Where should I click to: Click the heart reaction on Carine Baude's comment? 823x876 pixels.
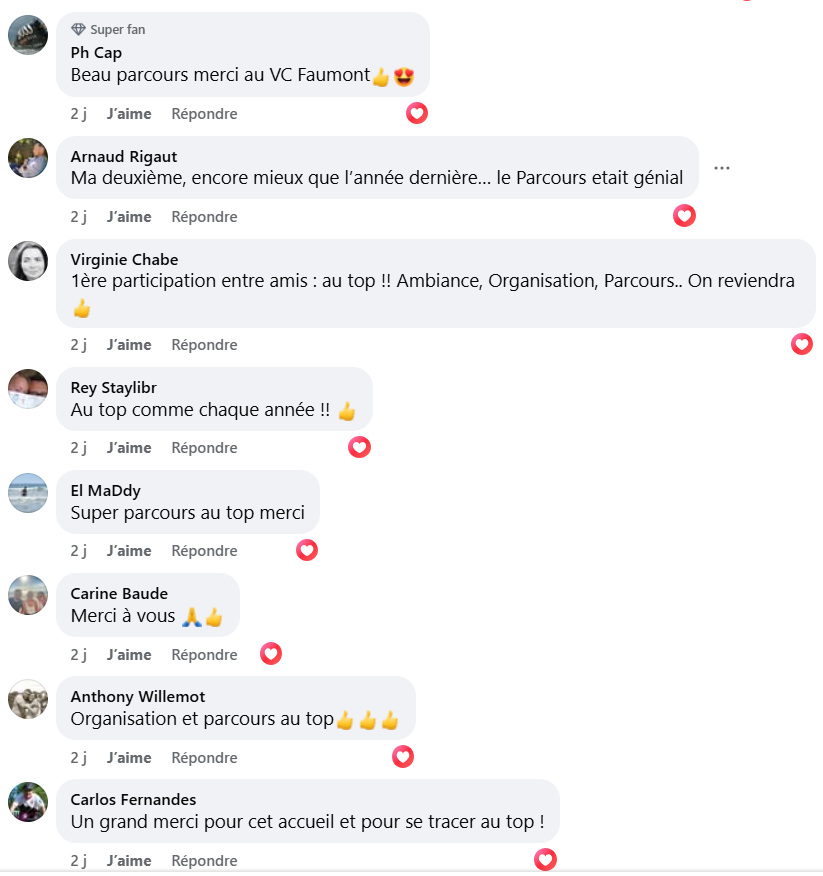[x=271, y=654]
